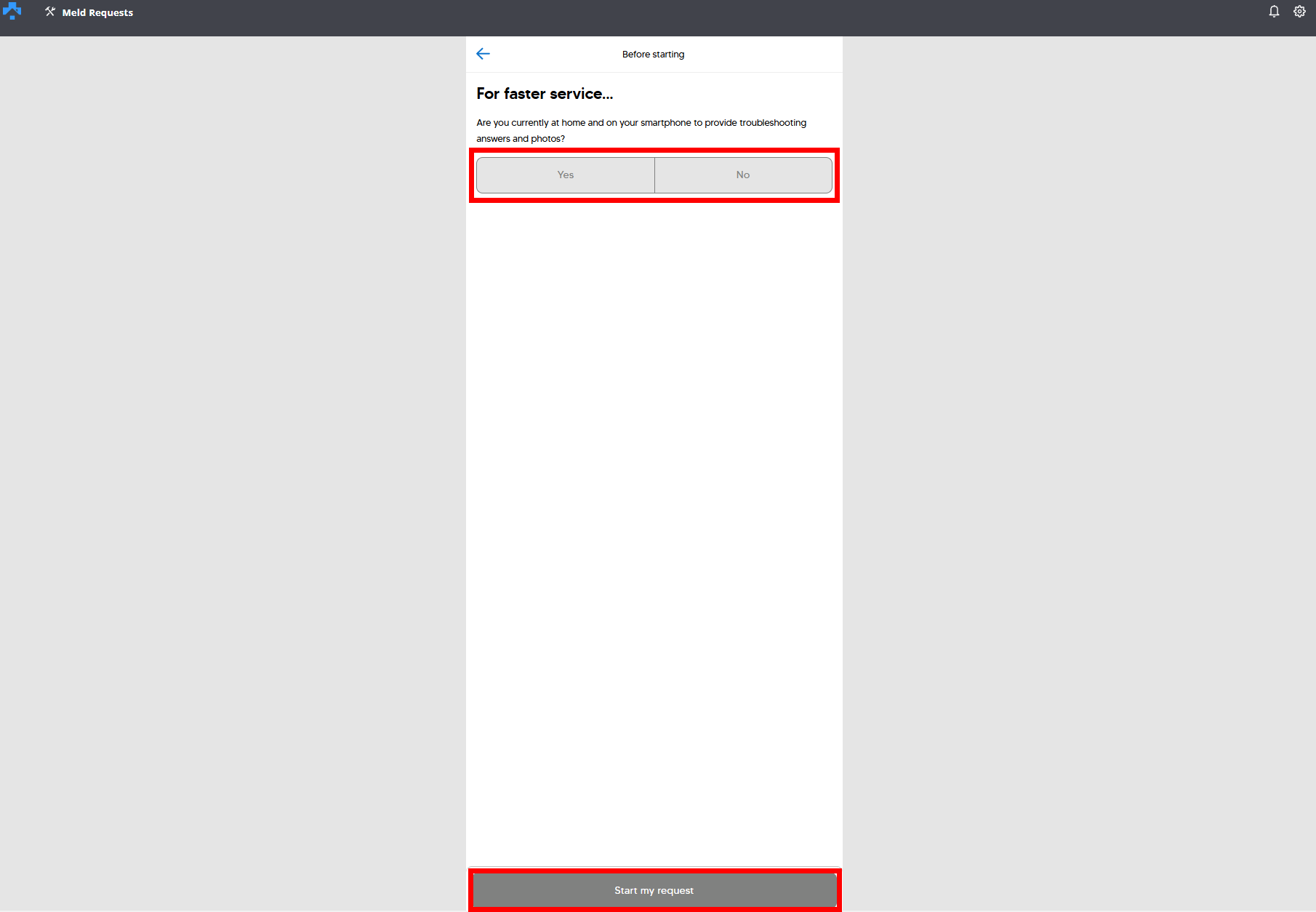This screenshot has height=912, width=1316.
Task: Return to the previous screen via arrow
Action: (483, 54)
